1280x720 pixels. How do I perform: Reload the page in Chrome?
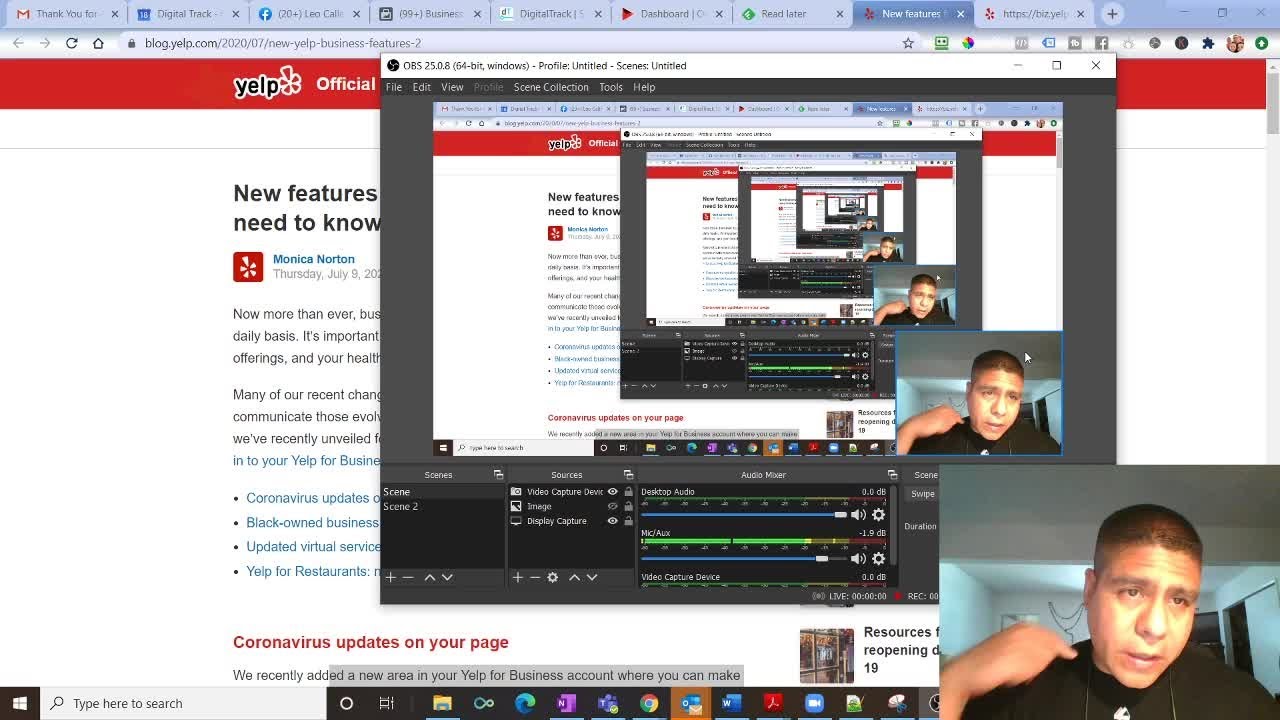point(72,43)
